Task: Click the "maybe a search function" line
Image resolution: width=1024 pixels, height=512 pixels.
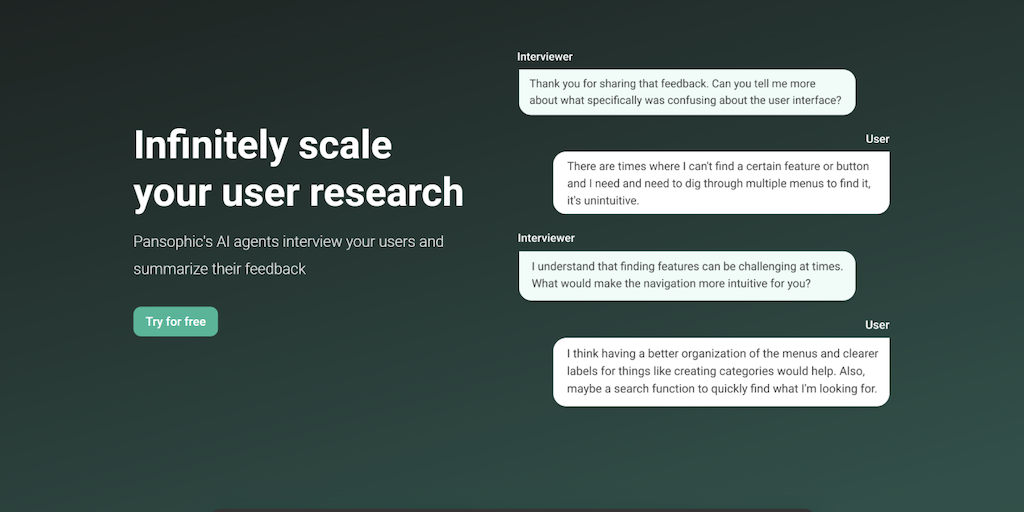Action: pyautogui.click(x=721, y=389)
